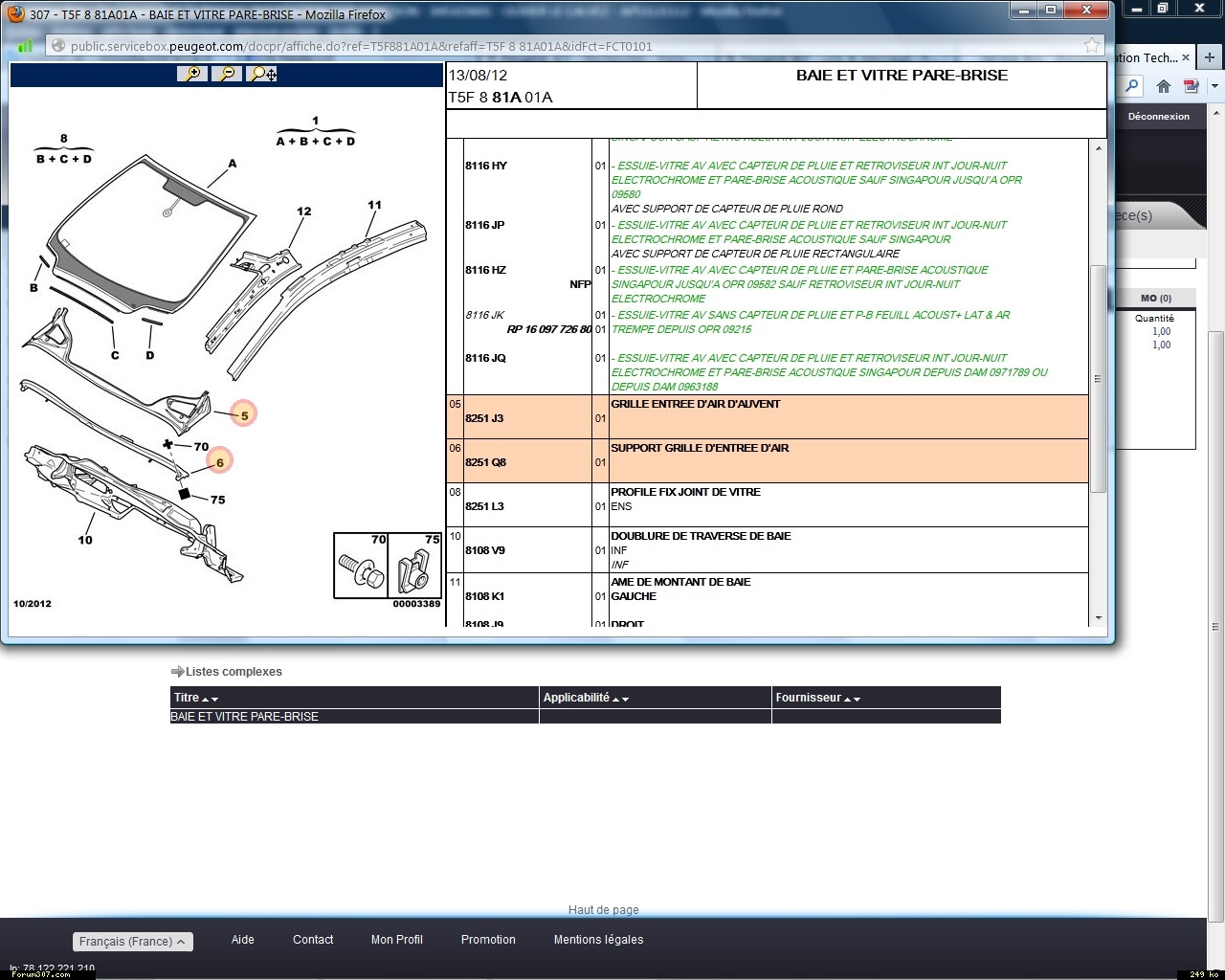Viewport: 1225px width, 980px height.
Task: Click the red bookmarks toolbar icon
Action: tap(1192, 86)
